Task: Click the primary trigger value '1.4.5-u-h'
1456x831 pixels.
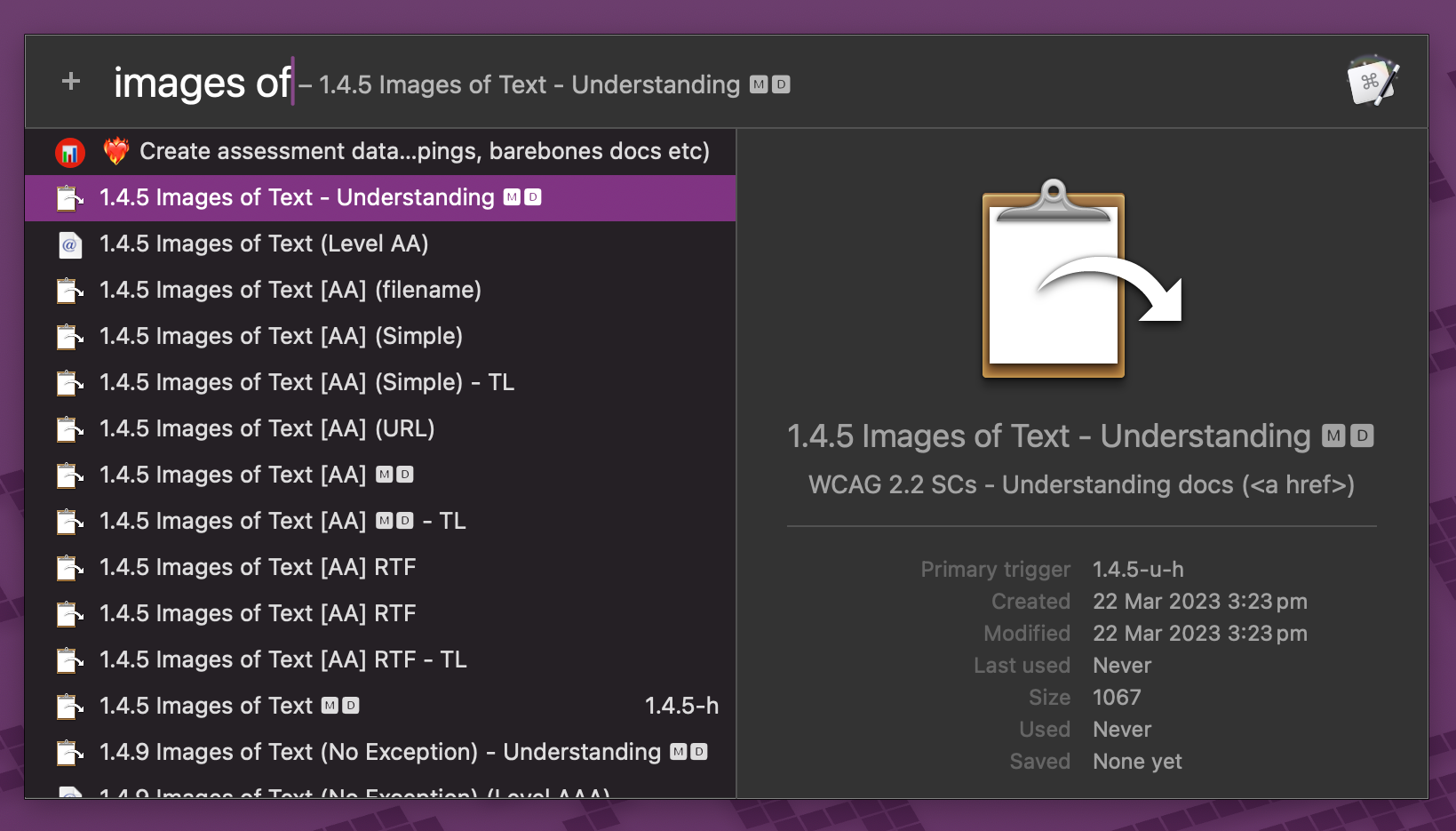Action: 1138,570
